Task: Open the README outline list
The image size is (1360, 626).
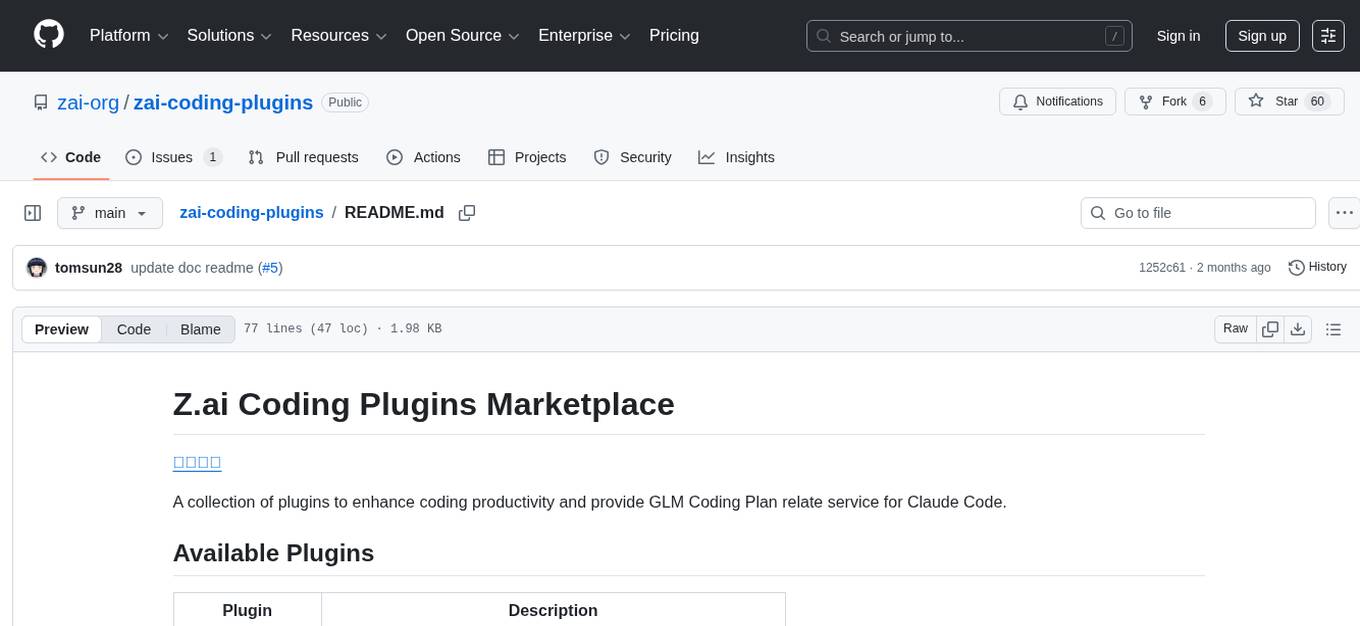Action: coord(1334,328)
